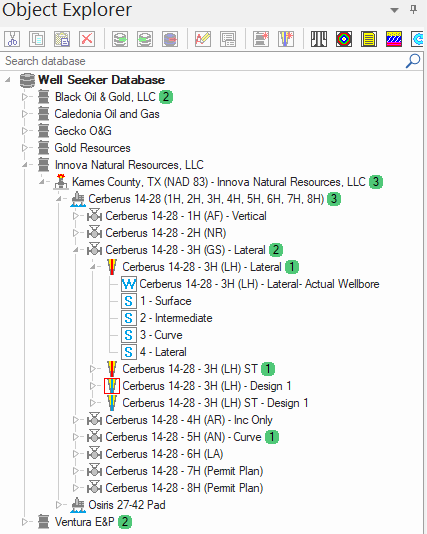Collapse the Cerberus 14-28 pad facility node

point(59,199)
